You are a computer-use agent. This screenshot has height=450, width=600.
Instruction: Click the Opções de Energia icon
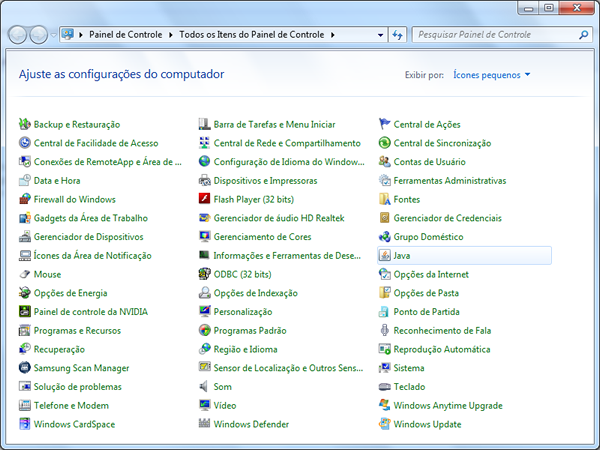tap(25, 293)
